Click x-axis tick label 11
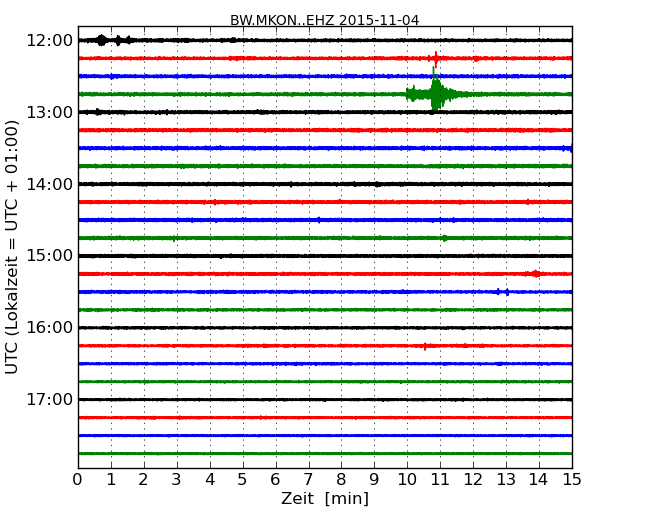650x520 pixels. coord(440,480)
